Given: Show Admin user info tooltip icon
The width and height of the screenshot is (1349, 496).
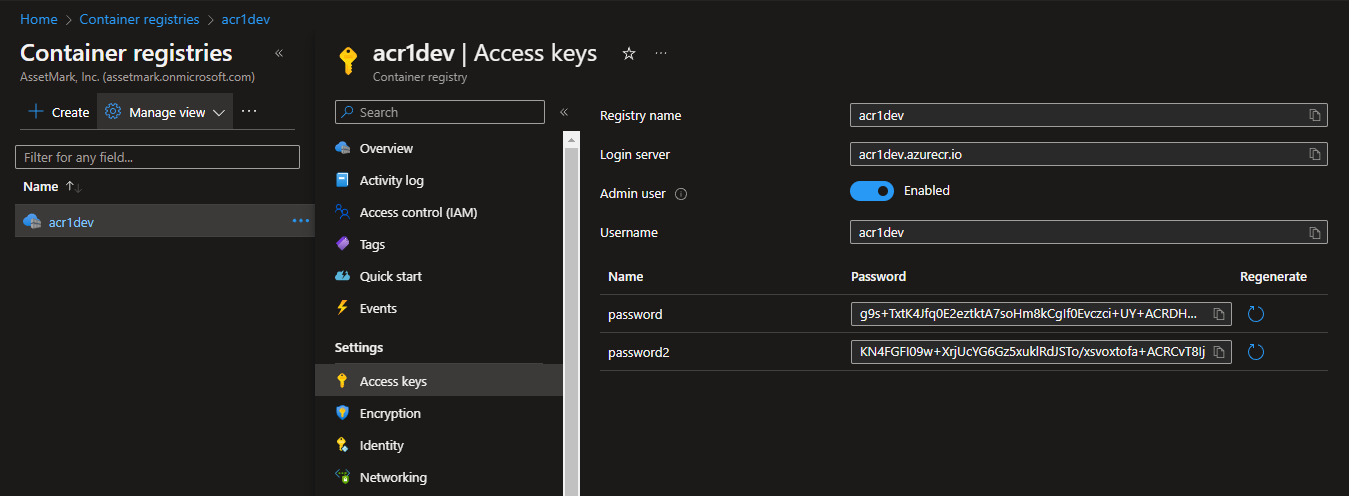Looking at the screenshot, I should (681, 194).
